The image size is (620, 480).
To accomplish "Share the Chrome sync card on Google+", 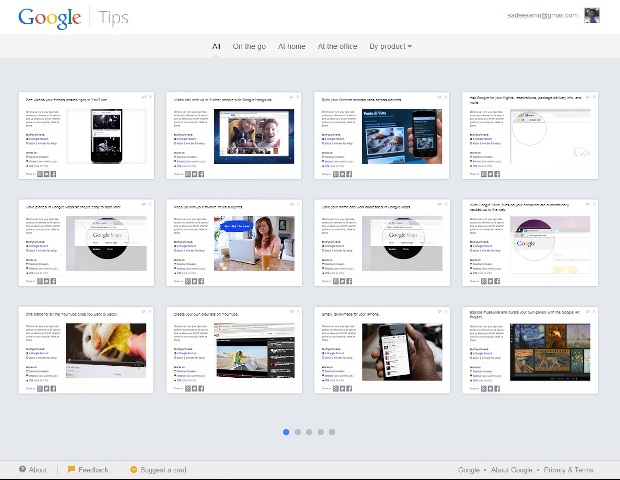I will click(x=336, y=174).
